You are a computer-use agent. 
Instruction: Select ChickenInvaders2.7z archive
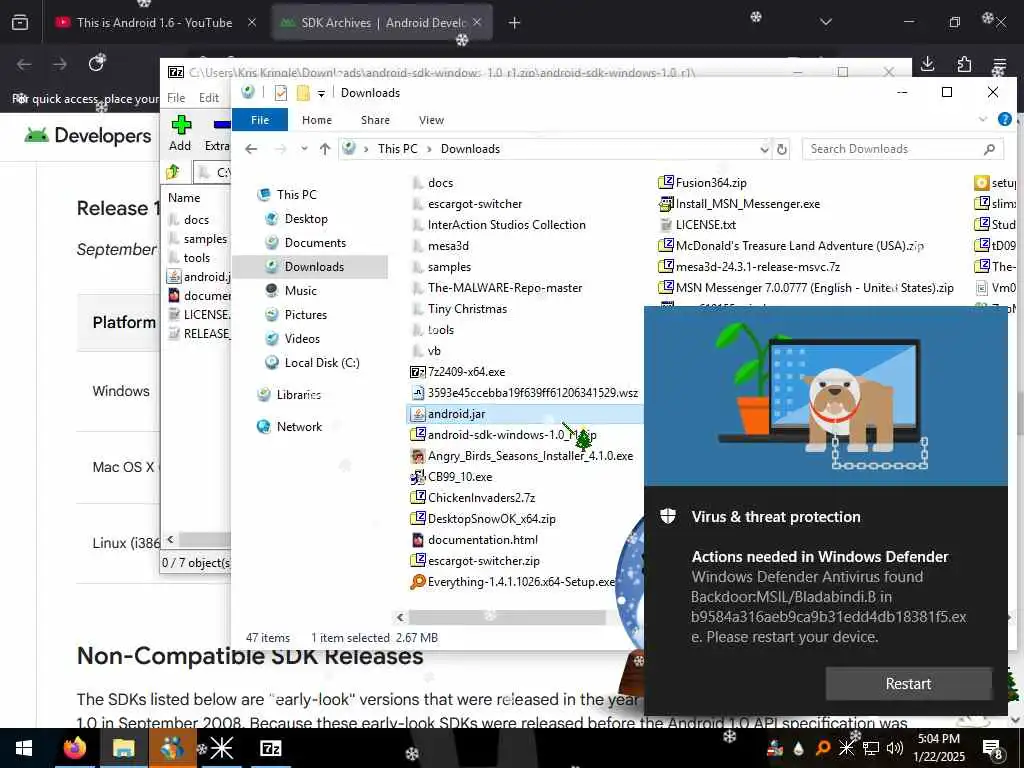tap(481, 498)
